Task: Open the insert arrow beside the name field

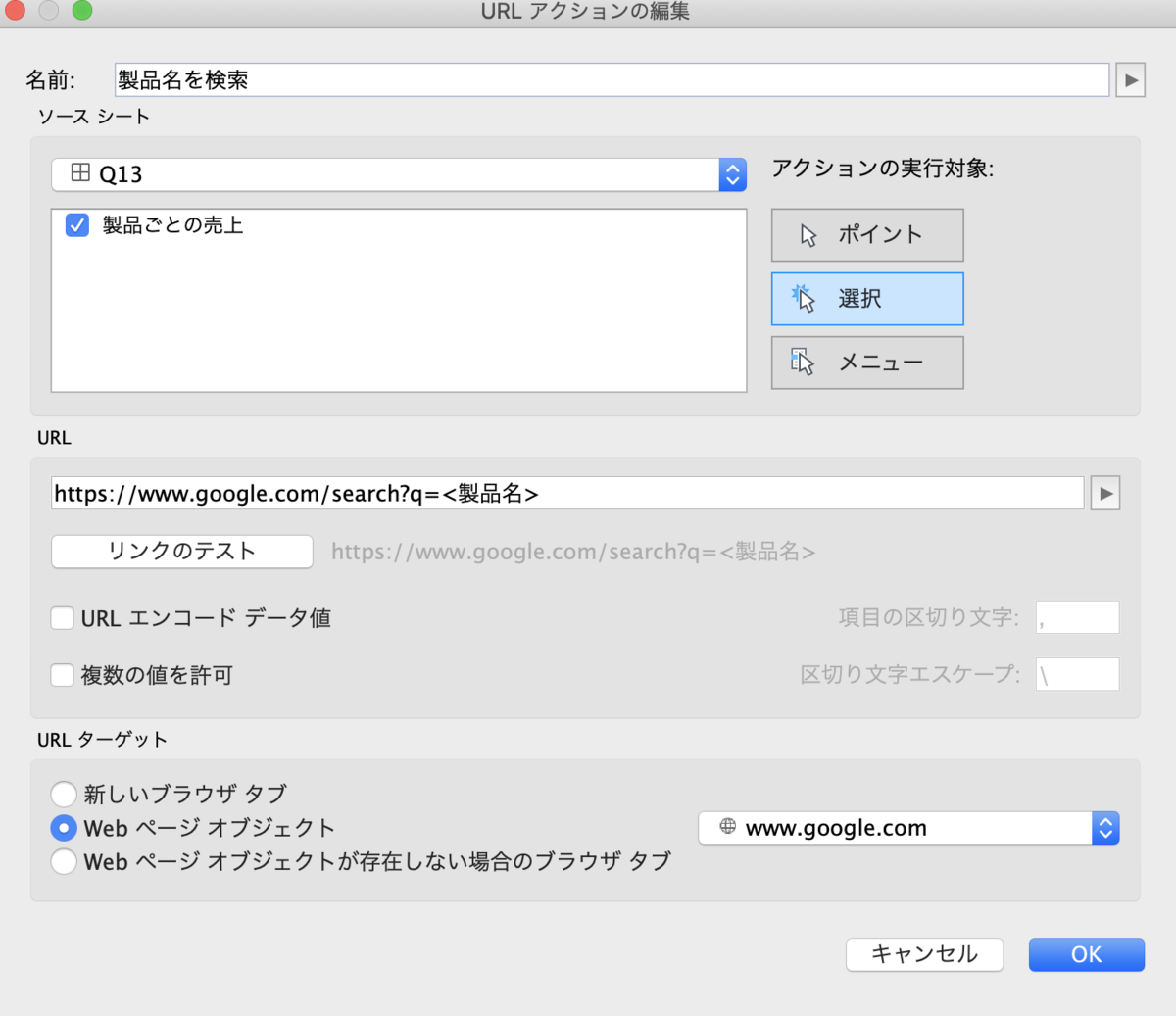Action: click(x=1131, y=80)
